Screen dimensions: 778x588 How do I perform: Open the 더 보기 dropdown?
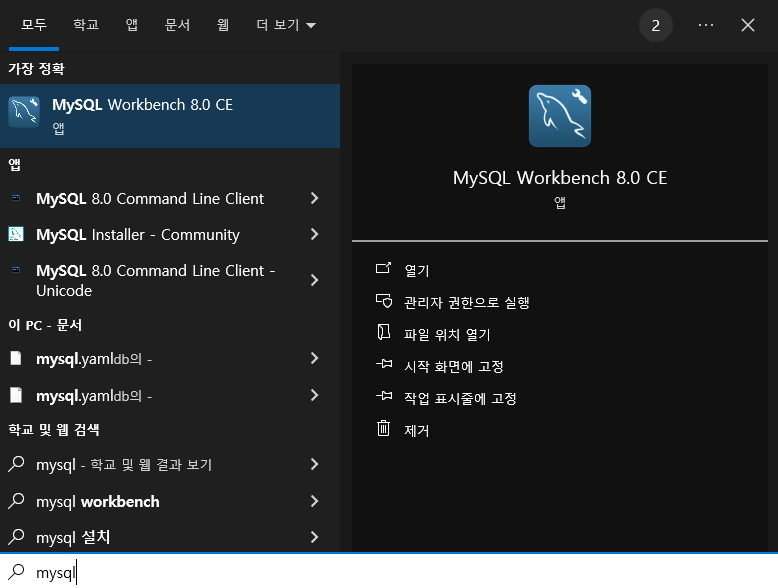click(x=286, y=25)
